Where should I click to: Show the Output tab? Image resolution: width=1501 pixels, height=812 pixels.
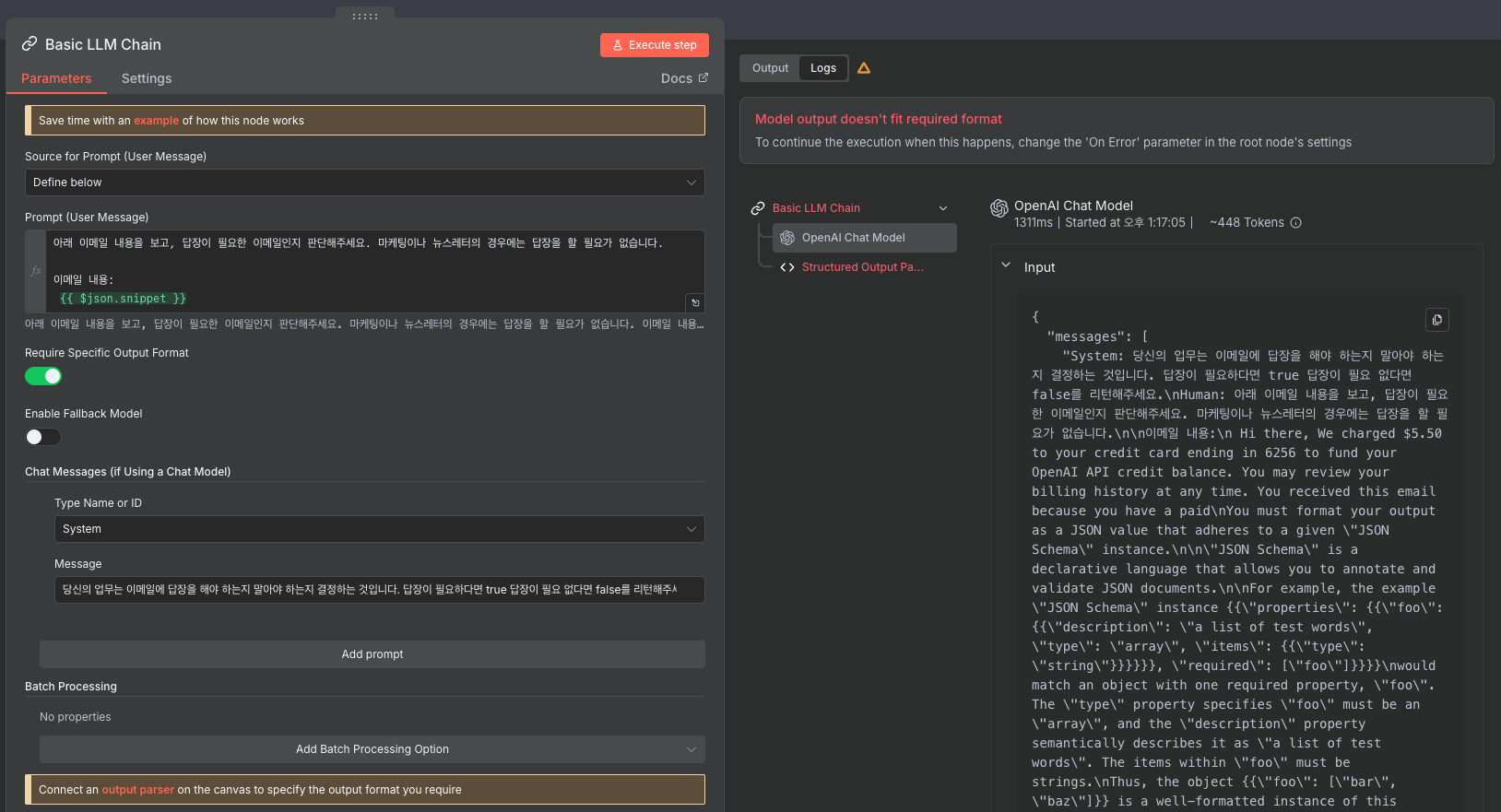pyautogui.click(x=771, y=68)
